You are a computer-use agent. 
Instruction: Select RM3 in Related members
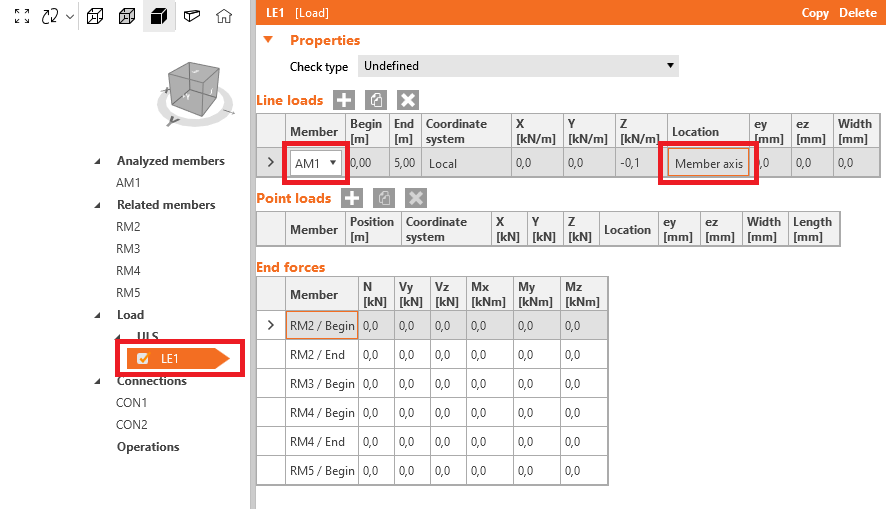click(128, 249)
